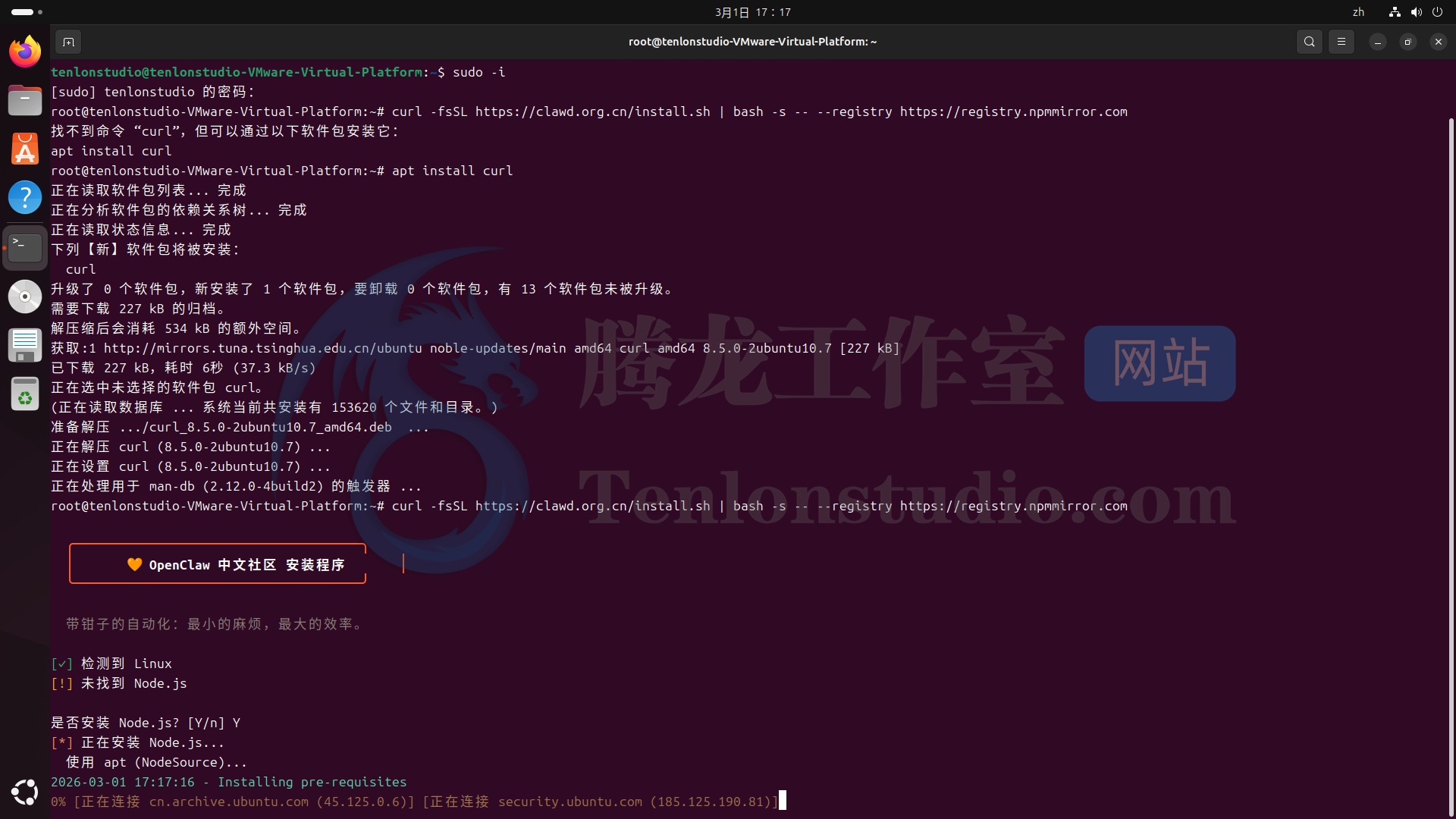Open the date and time calendar menu
Screen dimensions: 1456x819
pyautogui.click(x=752, y=12)
